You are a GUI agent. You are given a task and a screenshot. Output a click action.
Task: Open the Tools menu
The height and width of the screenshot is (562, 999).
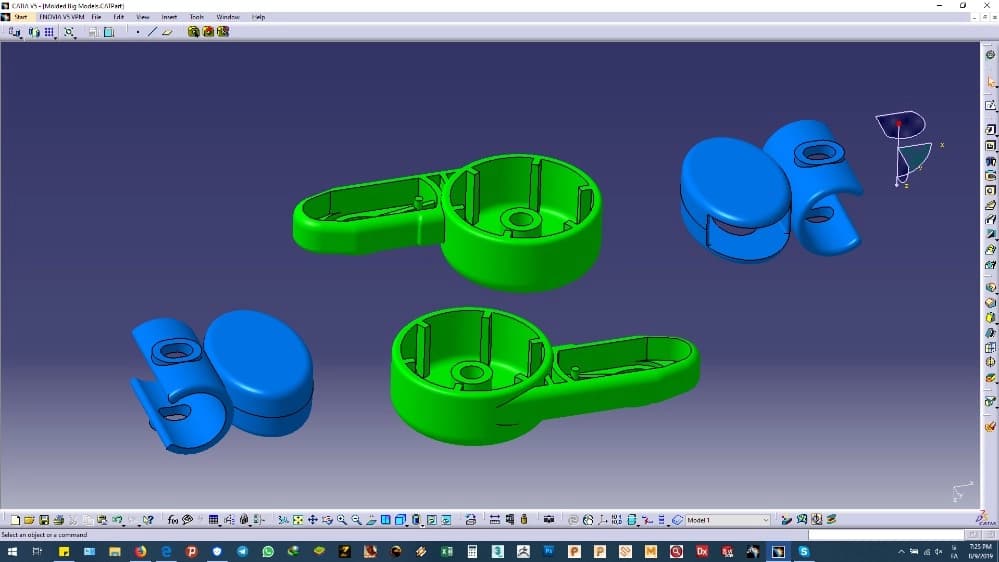tap(196, 17)
